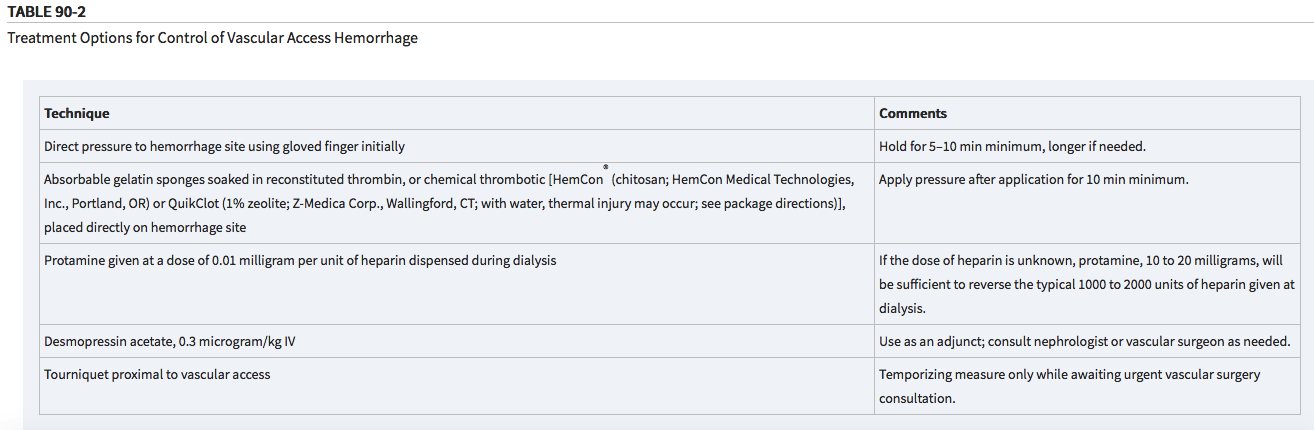Click the Temporizing measure only comment
The height and width of the screenshot is (430, 1314).
coord(1070,386)
